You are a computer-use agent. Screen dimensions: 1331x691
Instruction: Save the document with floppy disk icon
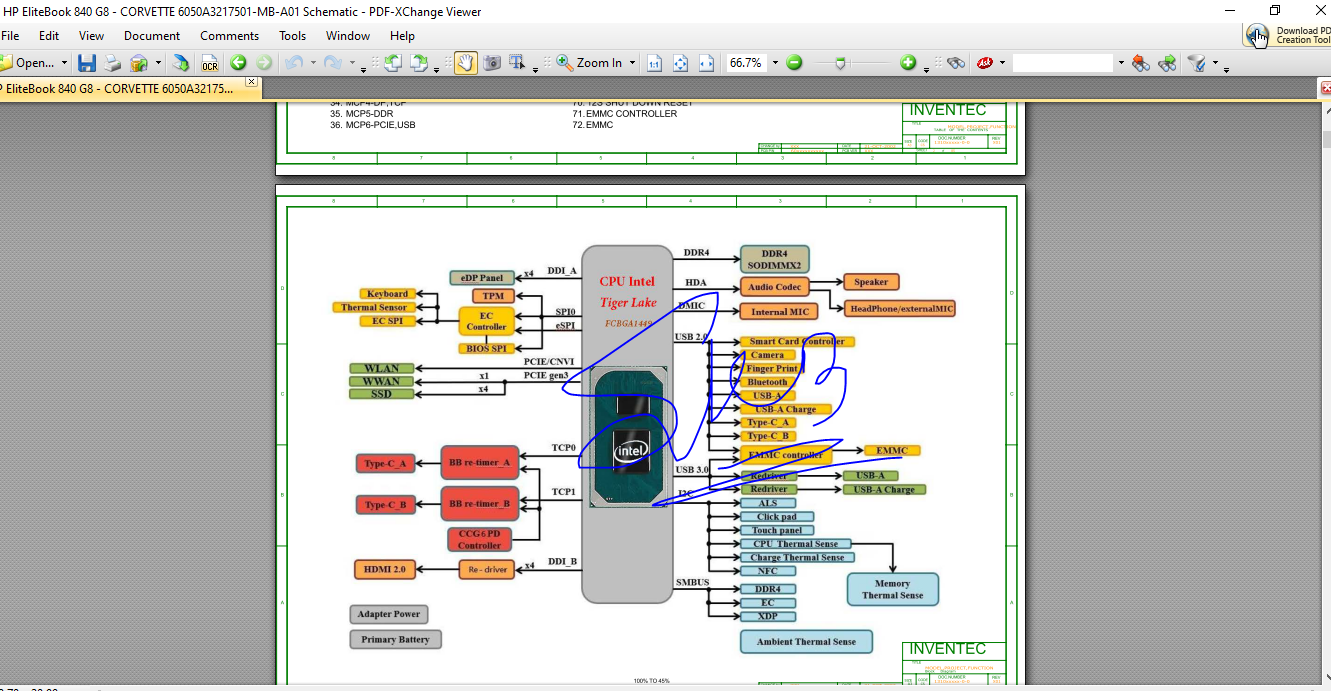pos(87,63)
